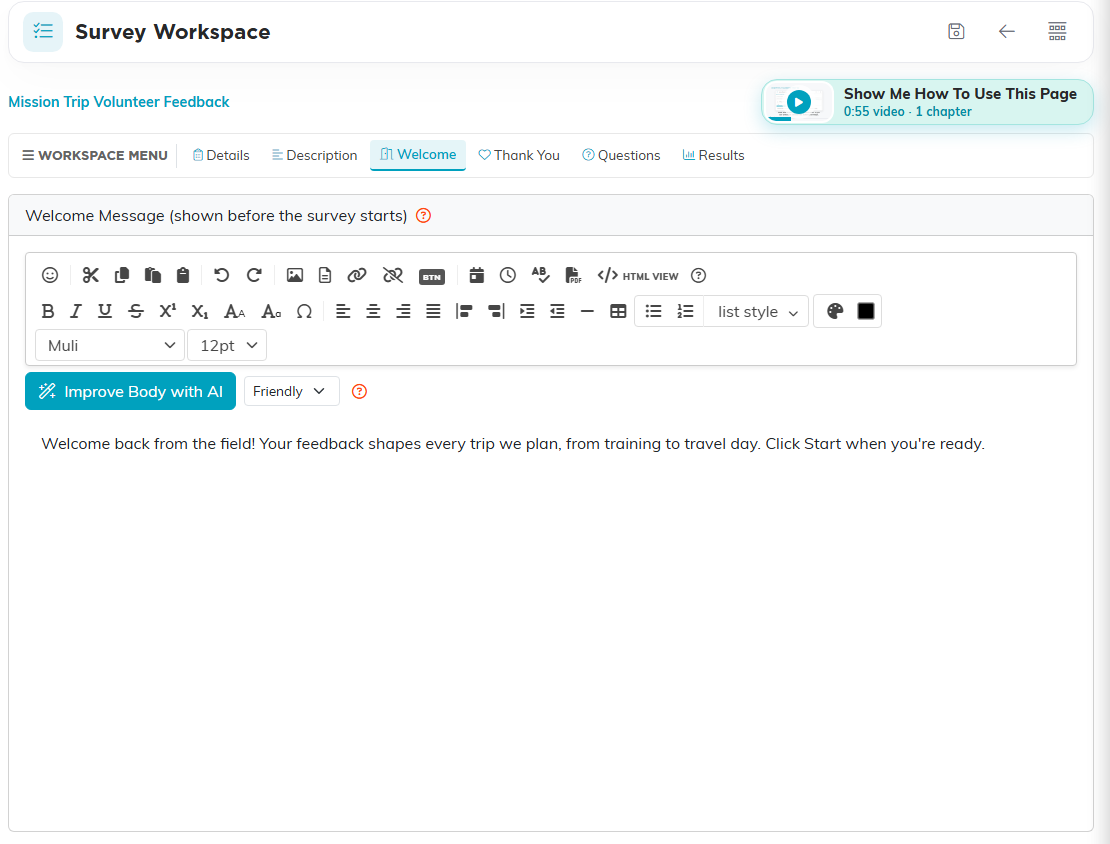Click help icon next to Friendly dropdown
This screenshot has height=844, width=1110.
[360, 392]
